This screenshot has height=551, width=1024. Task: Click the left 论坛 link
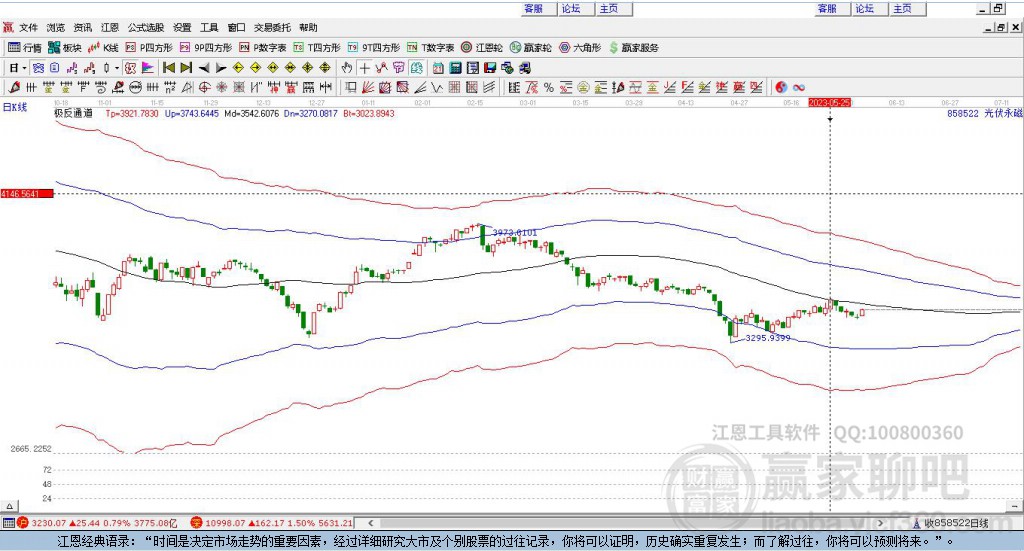point(571,8)
